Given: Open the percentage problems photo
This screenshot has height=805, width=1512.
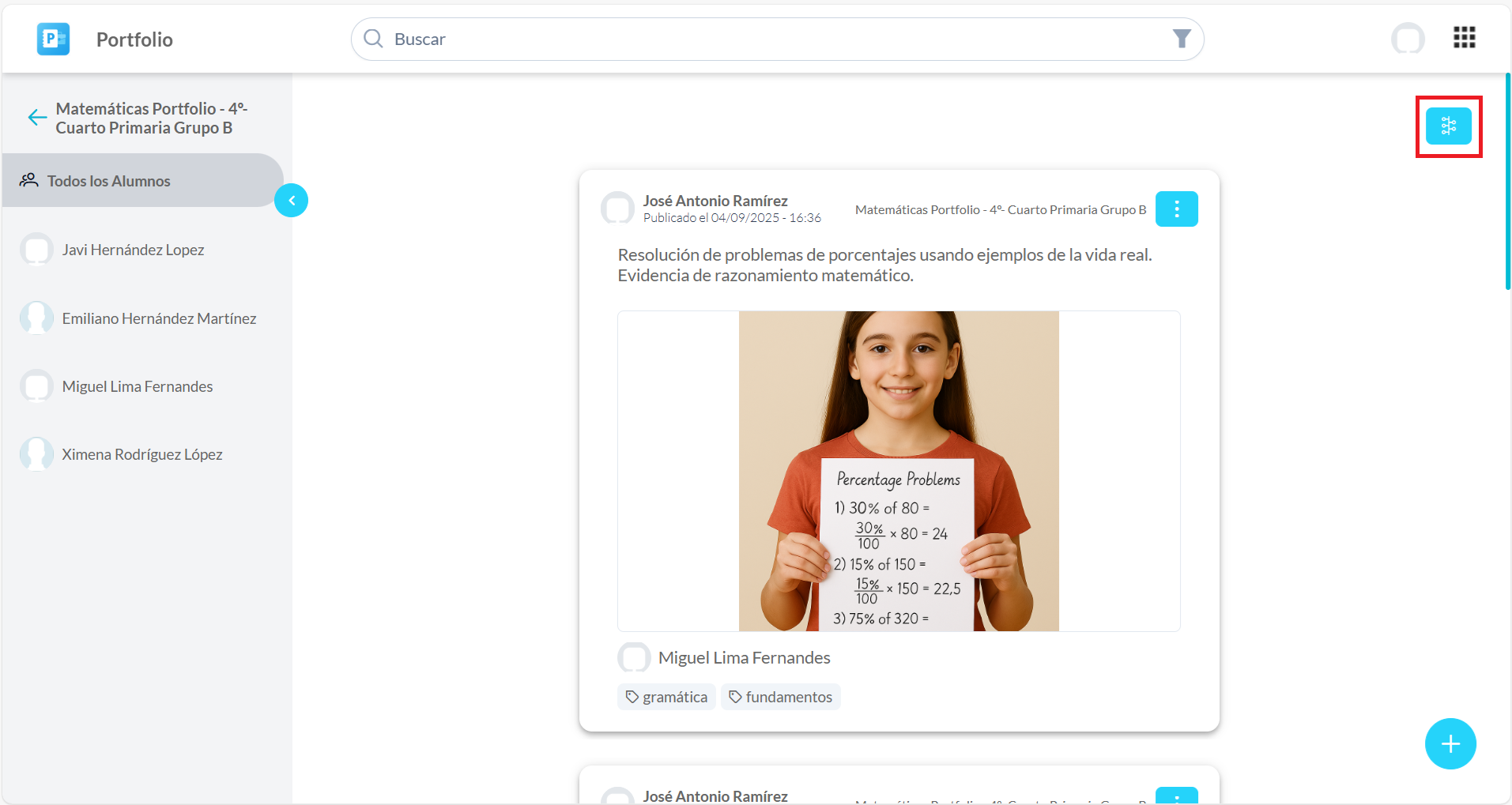Looking at the screenshot, I should click(x=899, y=471).
